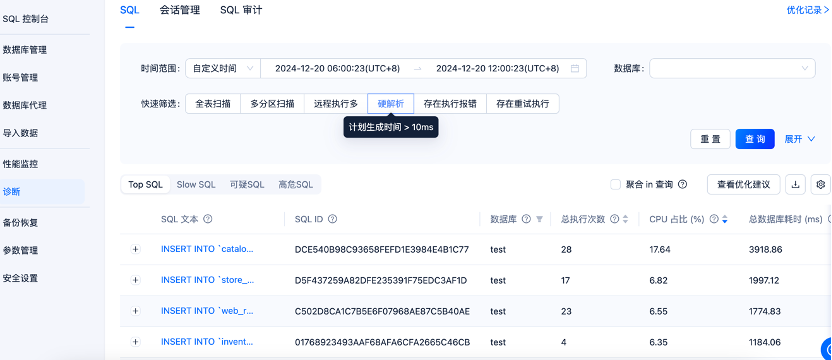Toggle 全表扫描 quick filter
The width and height of the screenshot is (832, 360).
[213, 104]
